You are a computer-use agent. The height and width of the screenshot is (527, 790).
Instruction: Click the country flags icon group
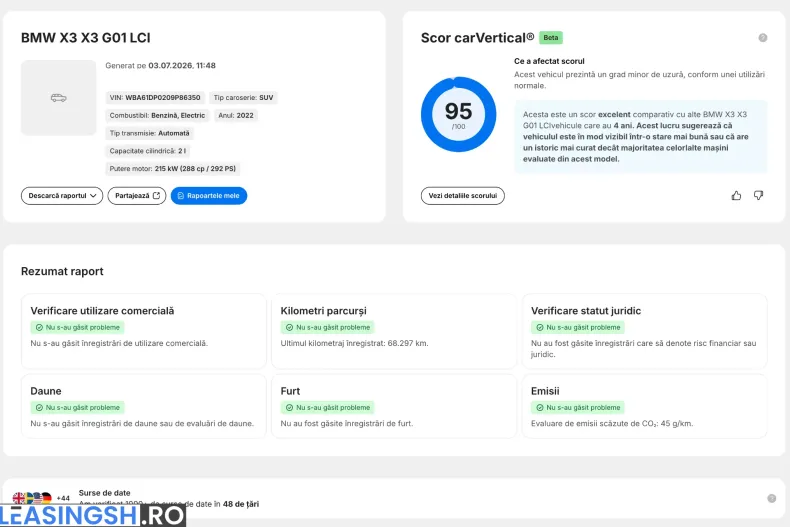(x=32, y=498)
